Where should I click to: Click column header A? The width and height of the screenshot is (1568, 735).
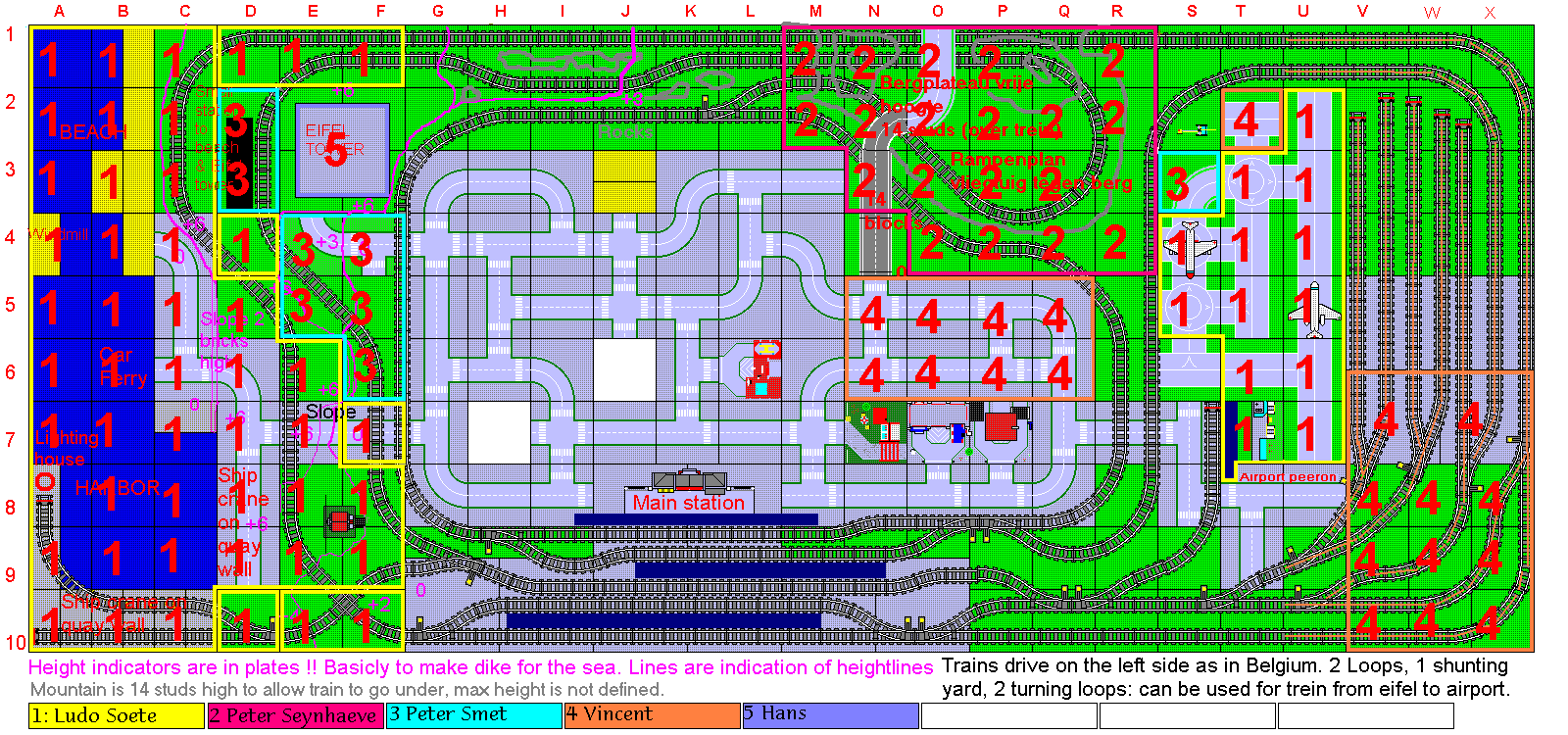[60, 12]
